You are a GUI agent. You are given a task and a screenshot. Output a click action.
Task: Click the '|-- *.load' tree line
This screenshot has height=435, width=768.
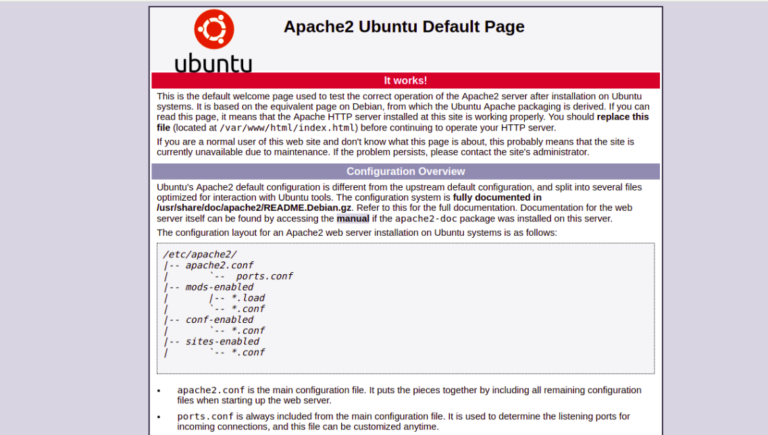point(237,298)
